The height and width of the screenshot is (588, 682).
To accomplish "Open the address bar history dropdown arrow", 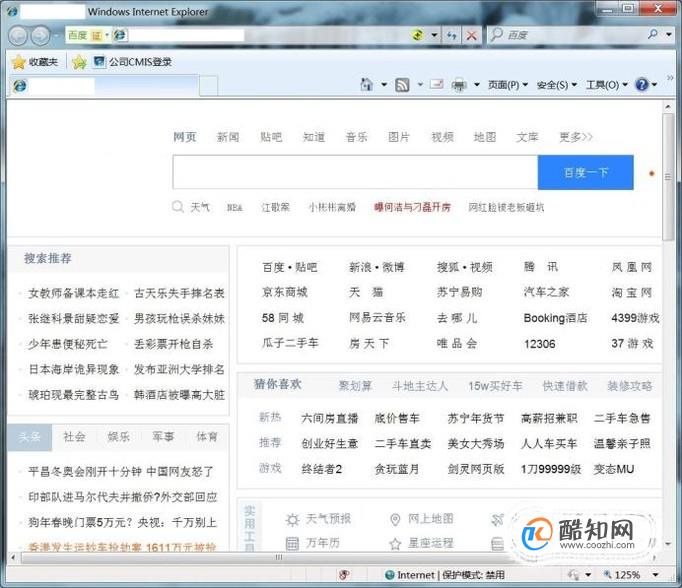I will click(434, 35).
